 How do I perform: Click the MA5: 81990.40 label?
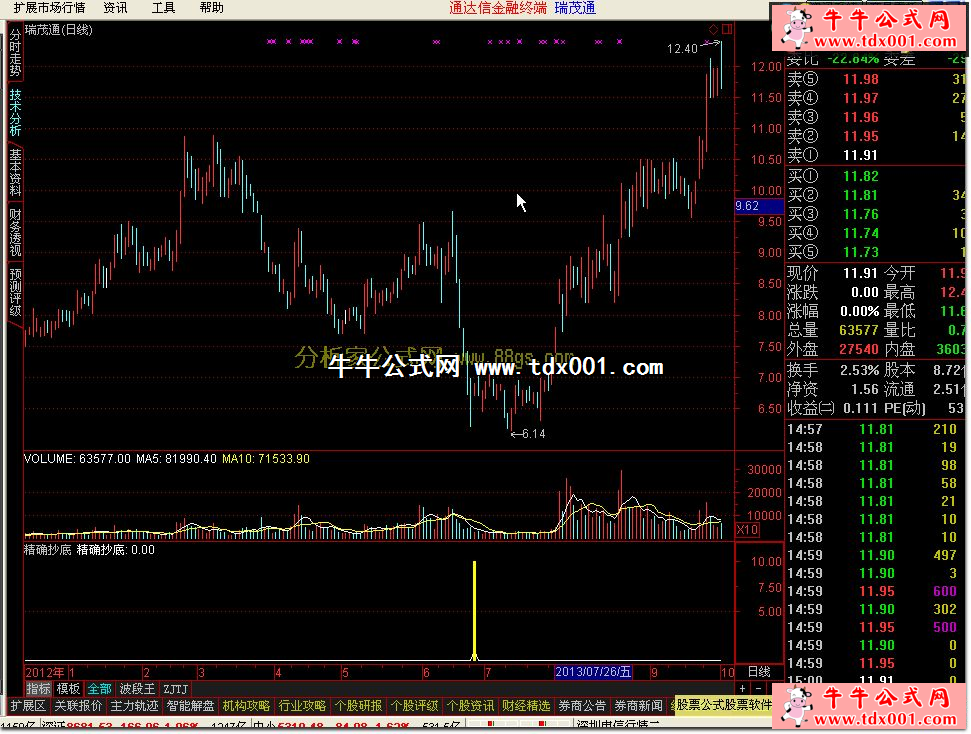coord(176,459)
